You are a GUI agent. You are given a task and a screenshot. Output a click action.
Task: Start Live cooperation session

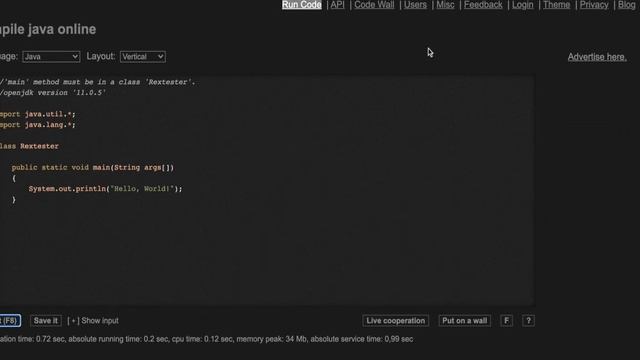pyautogui.click(x=396, y=321)
